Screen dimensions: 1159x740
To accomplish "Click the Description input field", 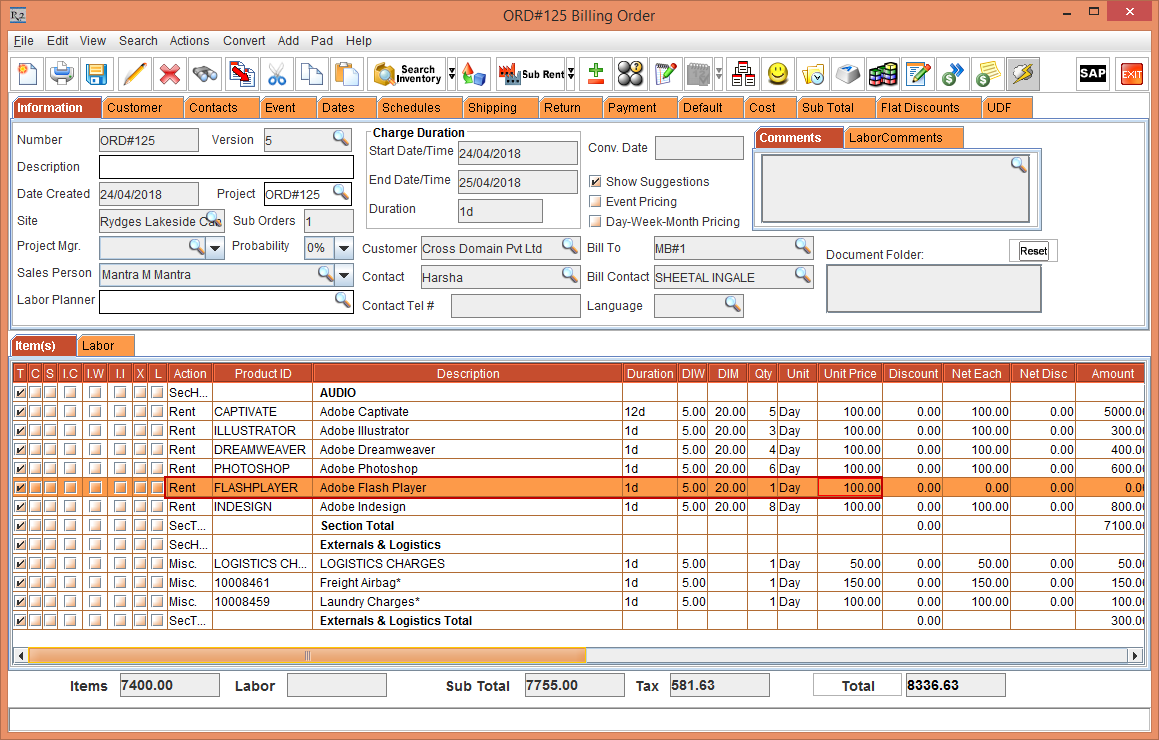I will [x=226, y=167].
